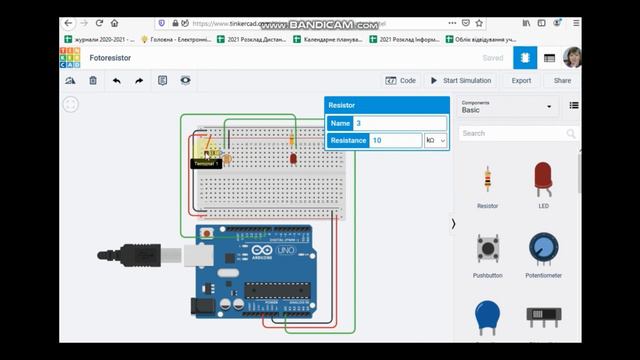Rename the Fotoresistor project title
The width and height of the screenshot is (640, 360).
click(110, 58)
